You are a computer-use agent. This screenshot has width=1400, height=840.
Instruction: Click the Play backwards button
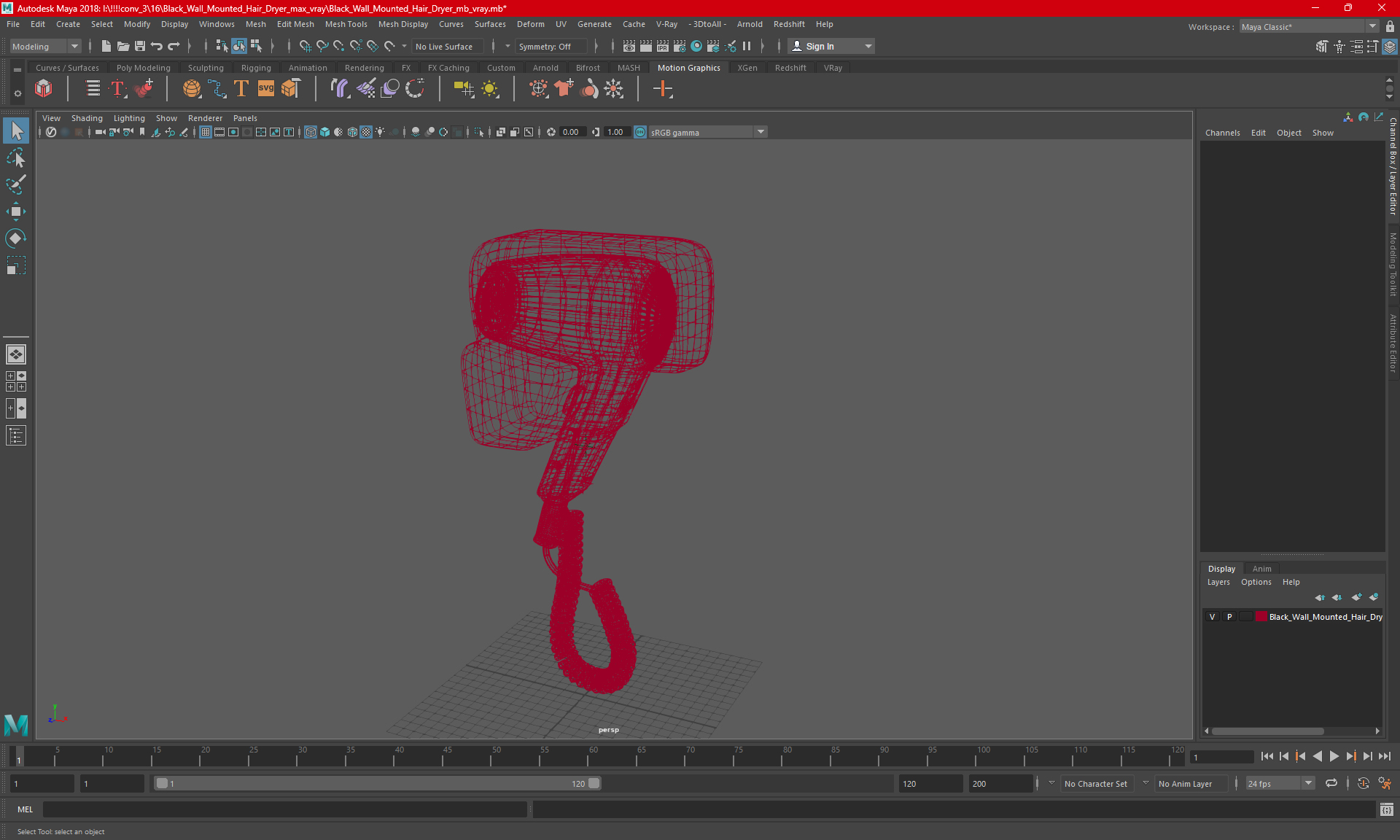(1317, 757)
